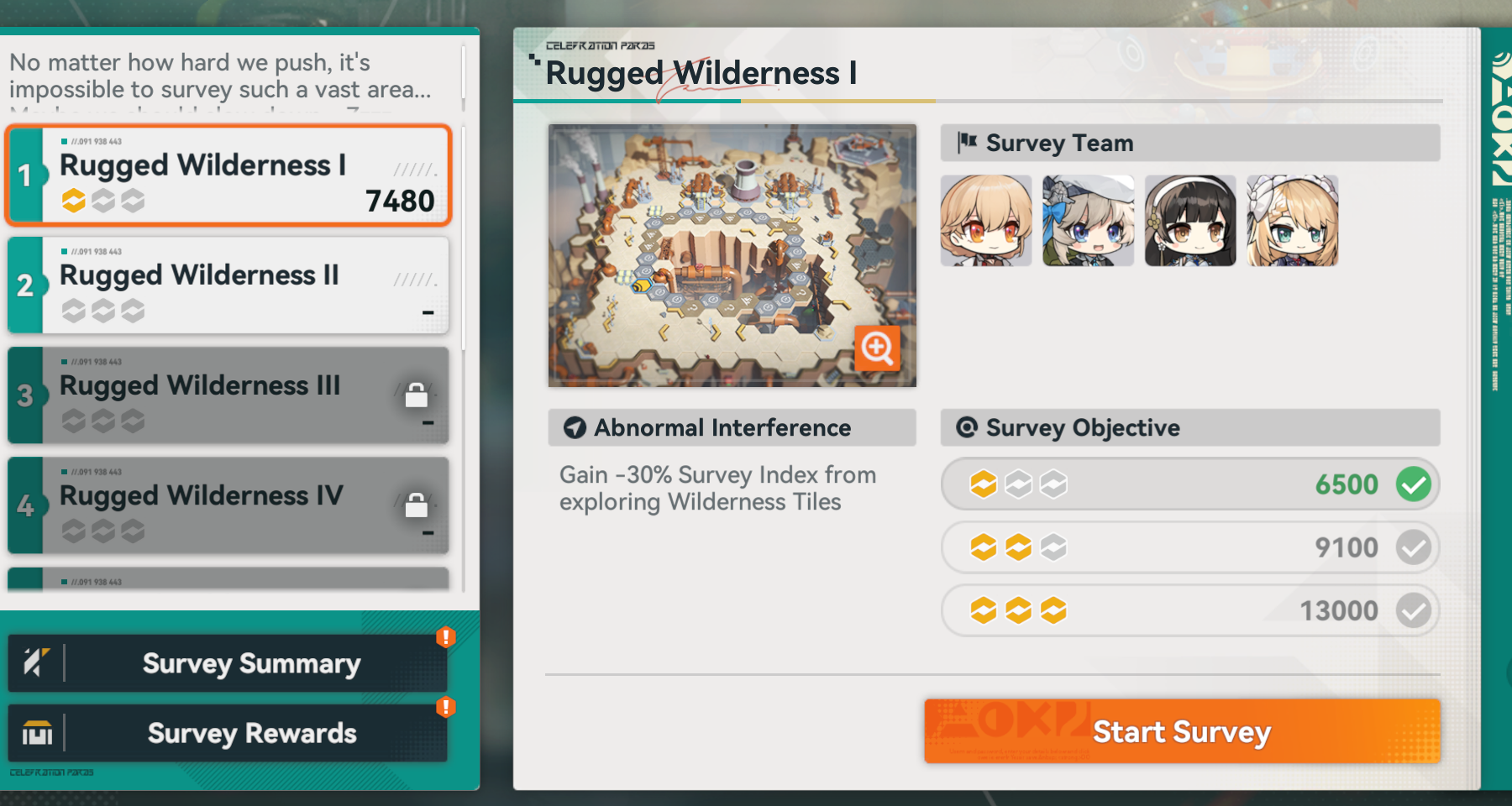
Task: Select the black-haired avatar with white headband
Action: click(x=1190, y=221)
